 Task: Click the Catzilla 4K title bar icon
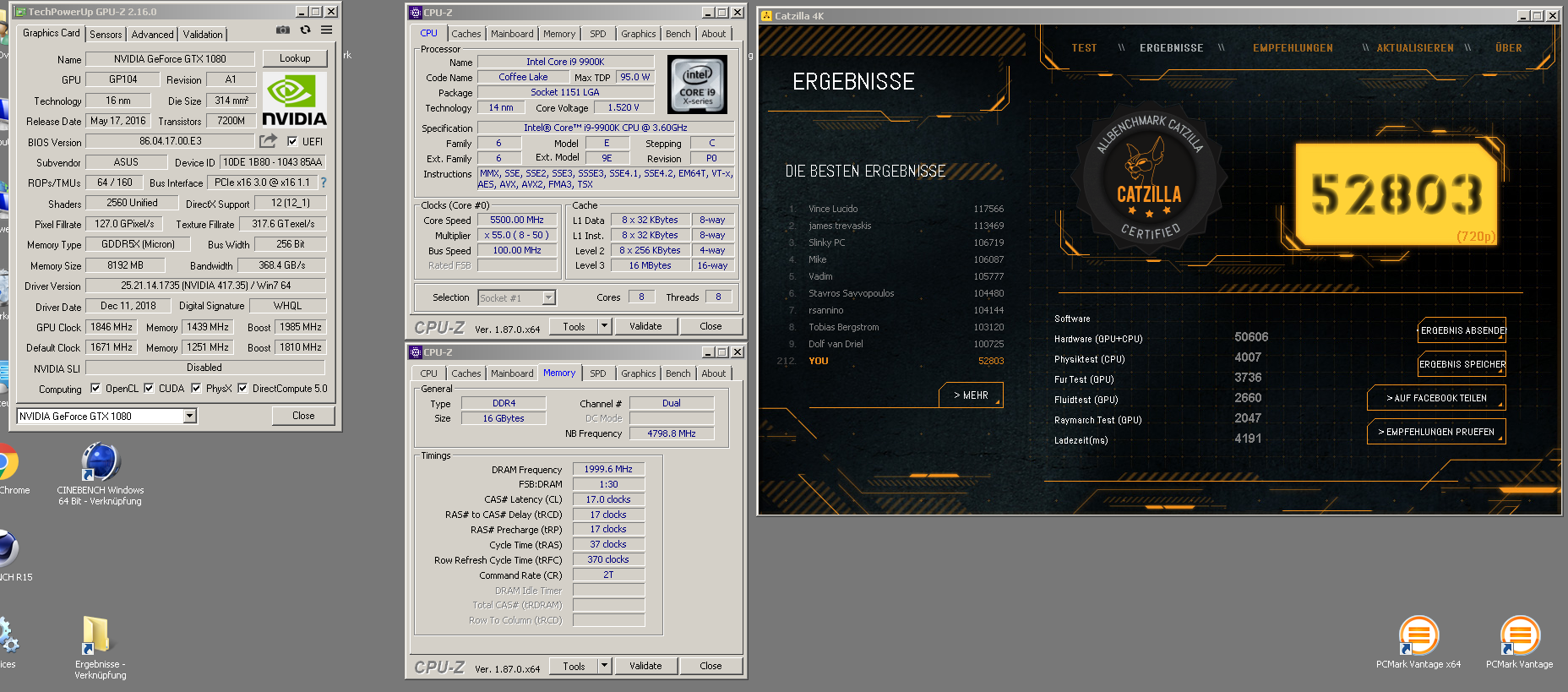tap(766, 16)
